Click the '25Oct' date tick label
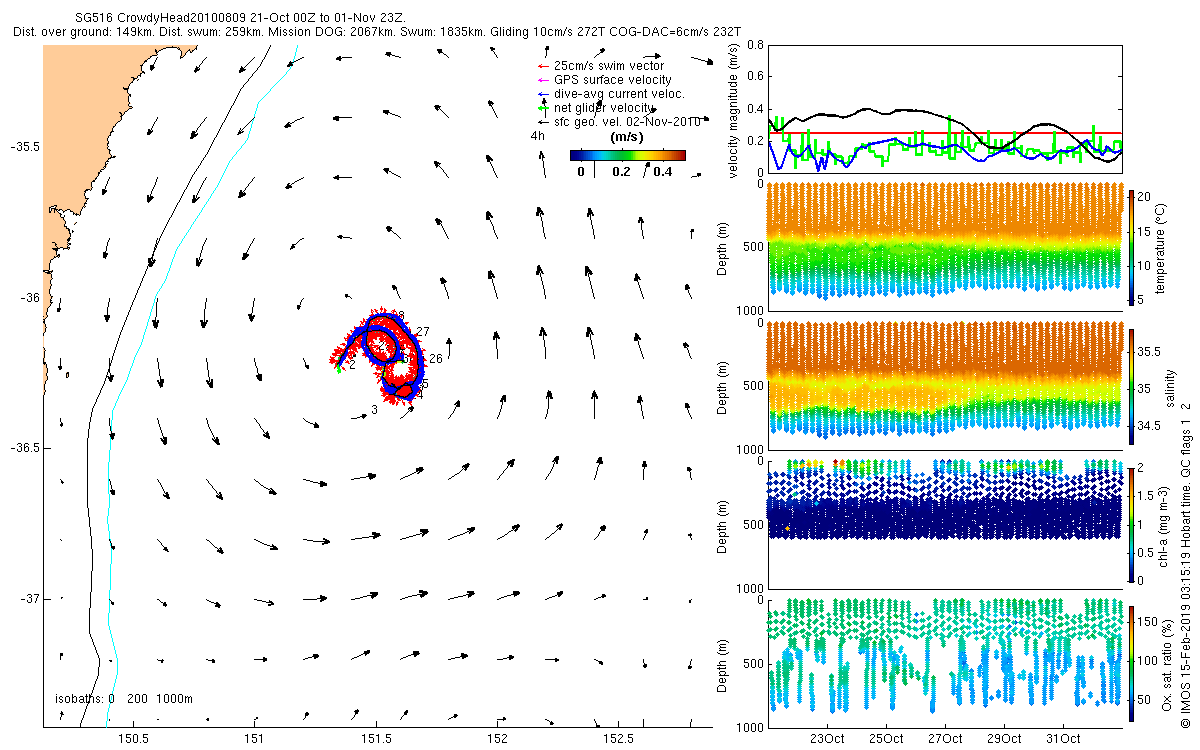1200x750 pixels. tap(886, 740)
